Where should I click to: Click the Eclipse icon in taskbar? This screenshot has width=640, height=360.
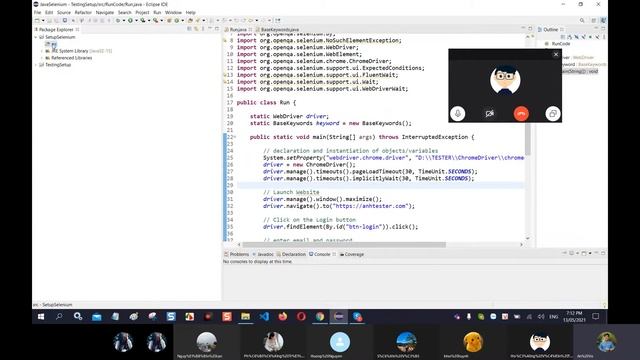[339, 316]
